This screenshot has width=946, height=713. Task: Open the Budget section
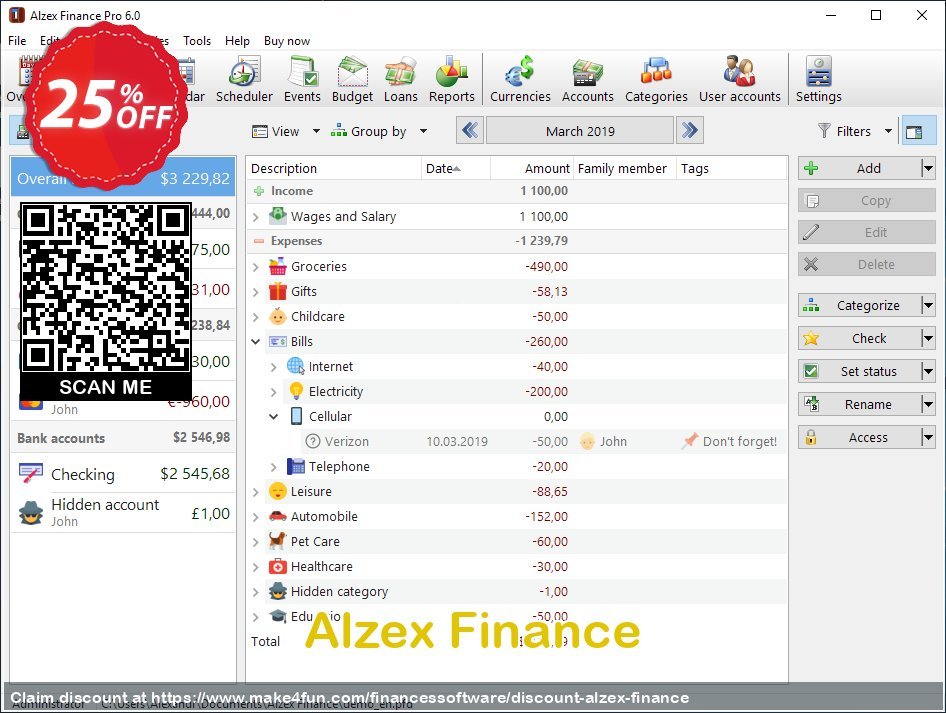tap(352, 80)
